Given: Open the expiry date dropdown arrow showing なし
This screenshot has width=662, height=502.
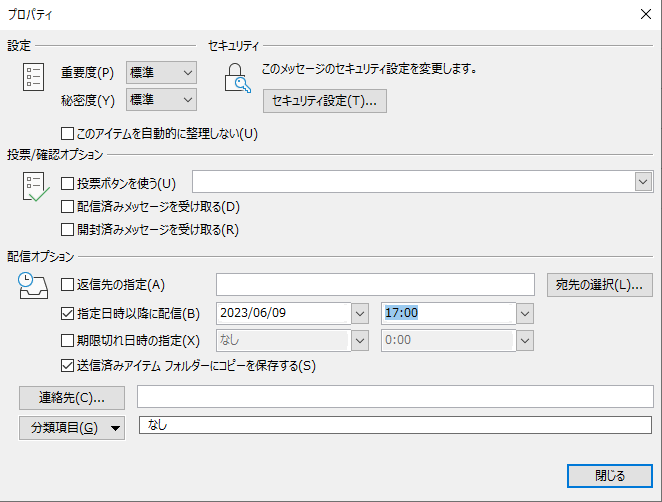Looking at the screenshot, I should pyautogui.click(x=360, y=341).
